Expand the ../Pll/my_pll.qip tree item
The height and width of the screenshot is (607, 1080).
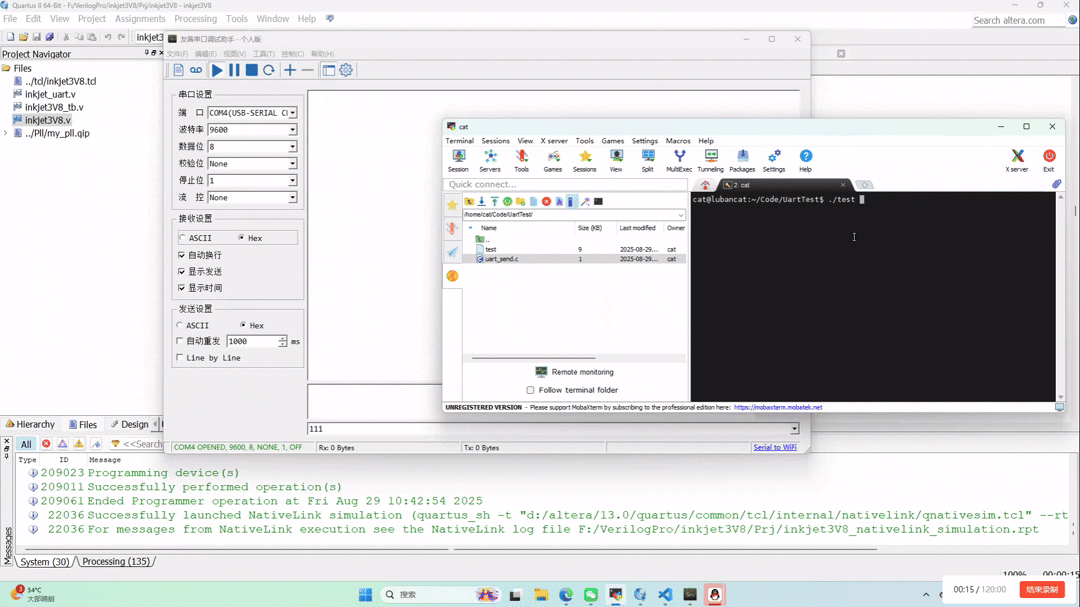pos(6,133)
